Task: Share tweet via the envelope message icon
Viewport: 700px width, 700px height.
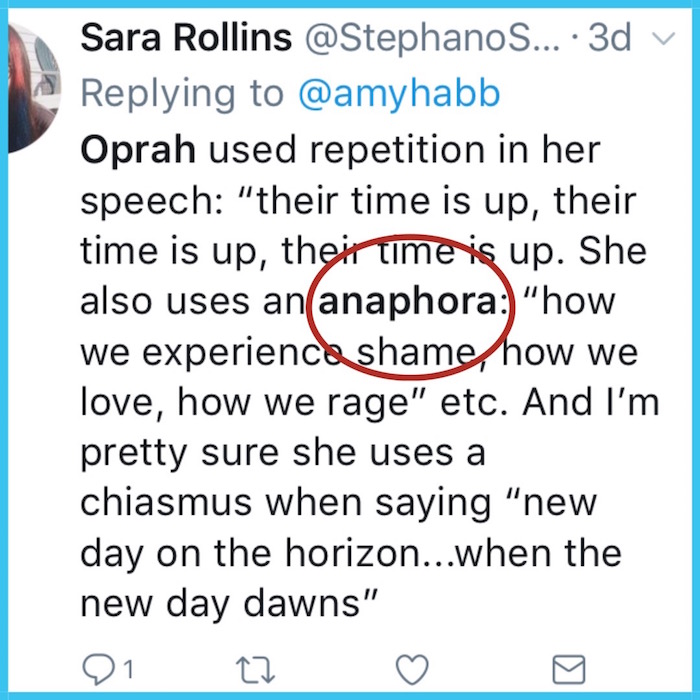Action: [x=569, y=668]
